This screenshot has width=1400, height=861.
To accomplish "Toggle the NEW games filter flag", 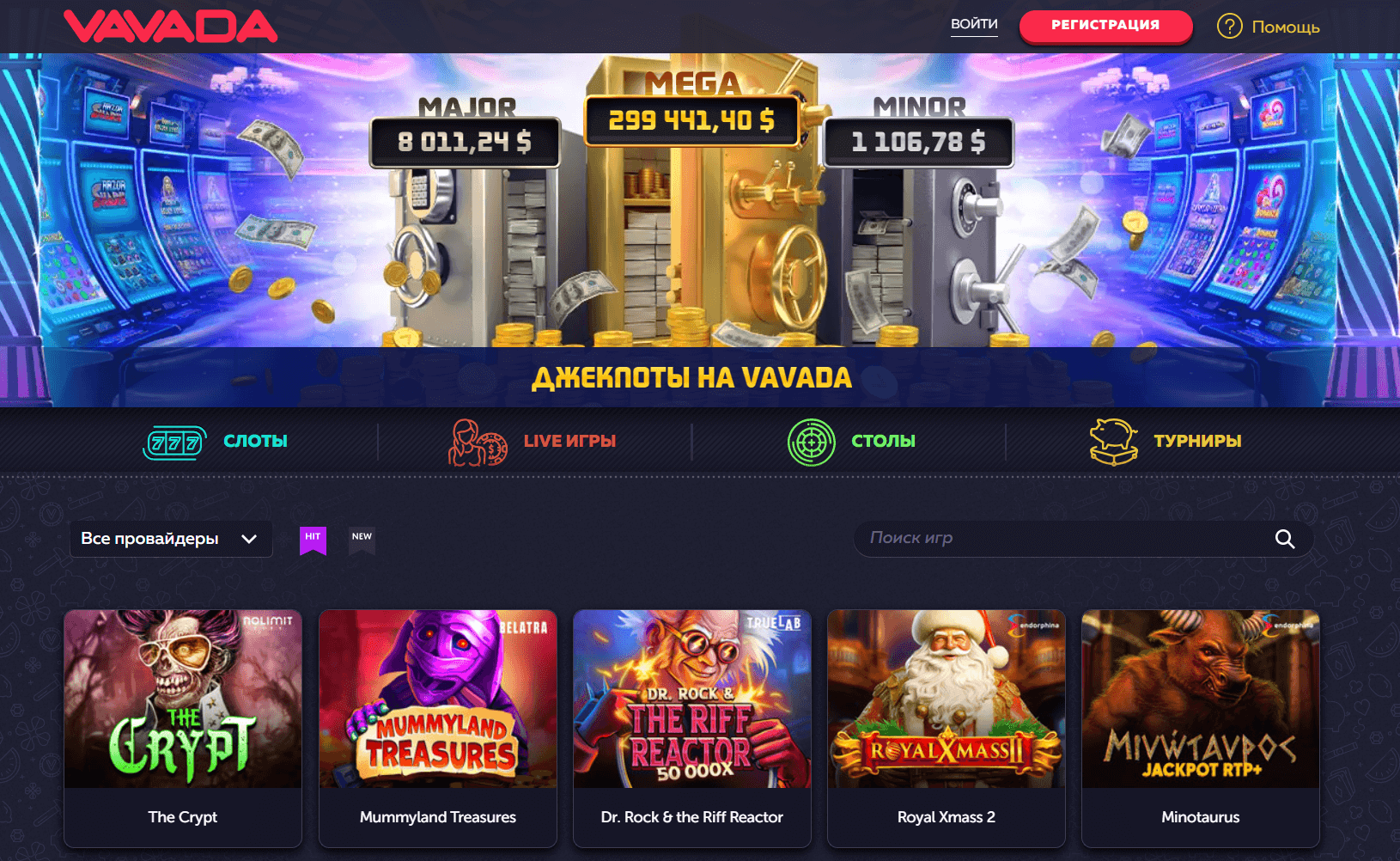I will click(x=362, y=540).
